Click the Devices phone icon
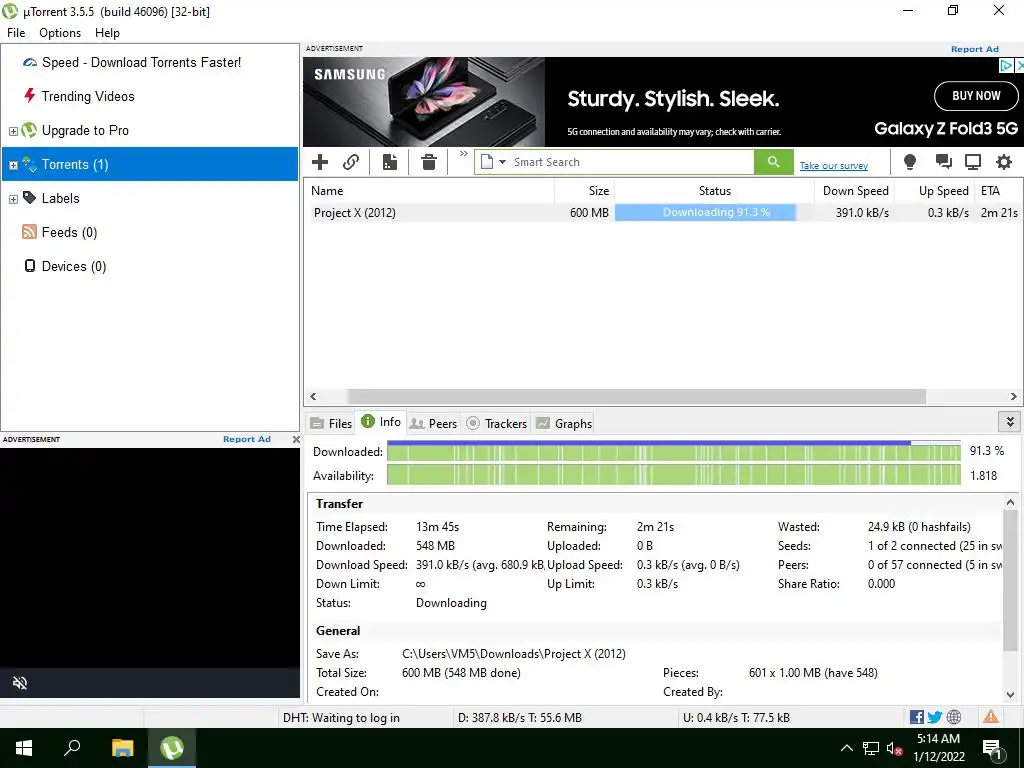The image size is (1024, 768). click(29, 265)
